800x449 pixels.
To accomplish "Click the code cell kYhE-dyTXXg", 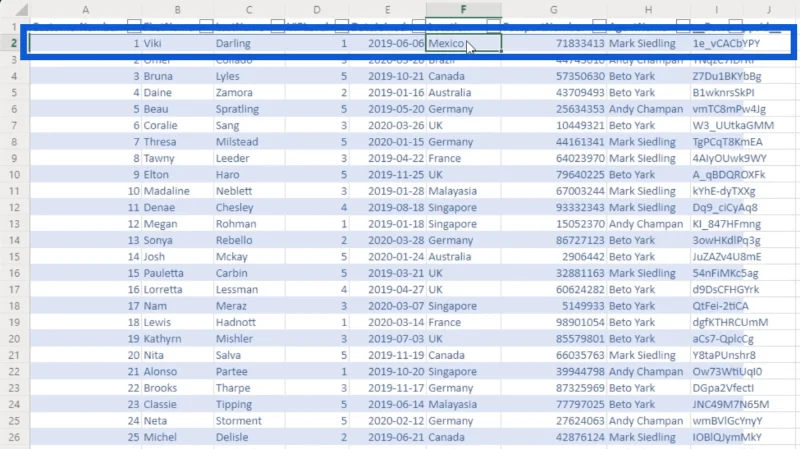I will pos(723,191).
